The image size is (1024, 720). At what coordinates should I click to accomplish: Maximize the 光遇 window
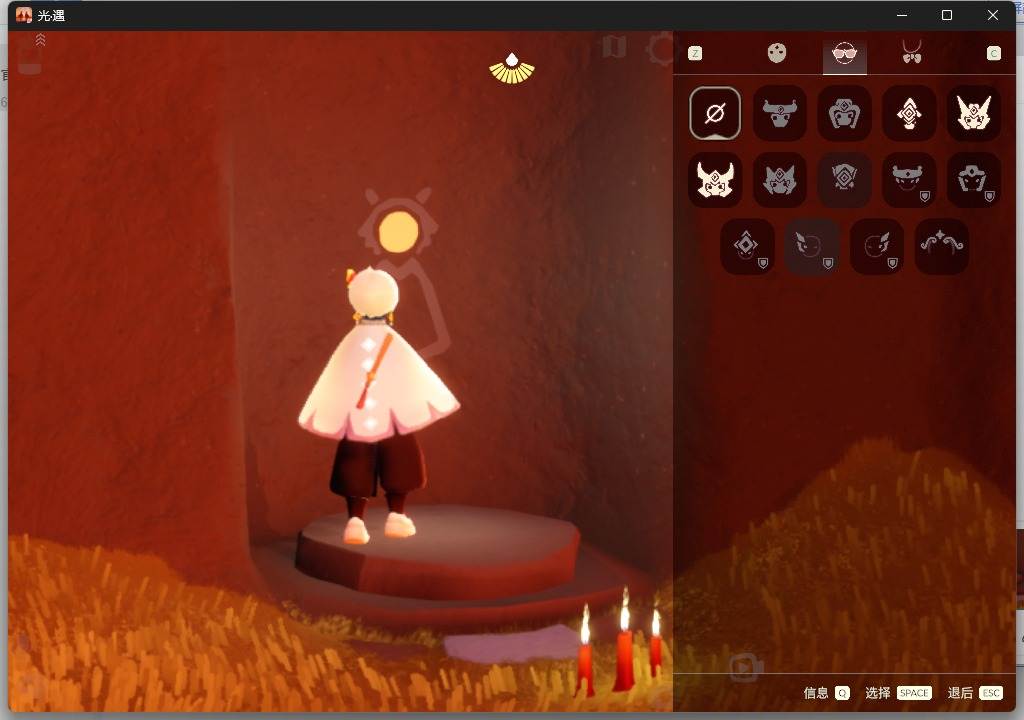coord(946,15)
